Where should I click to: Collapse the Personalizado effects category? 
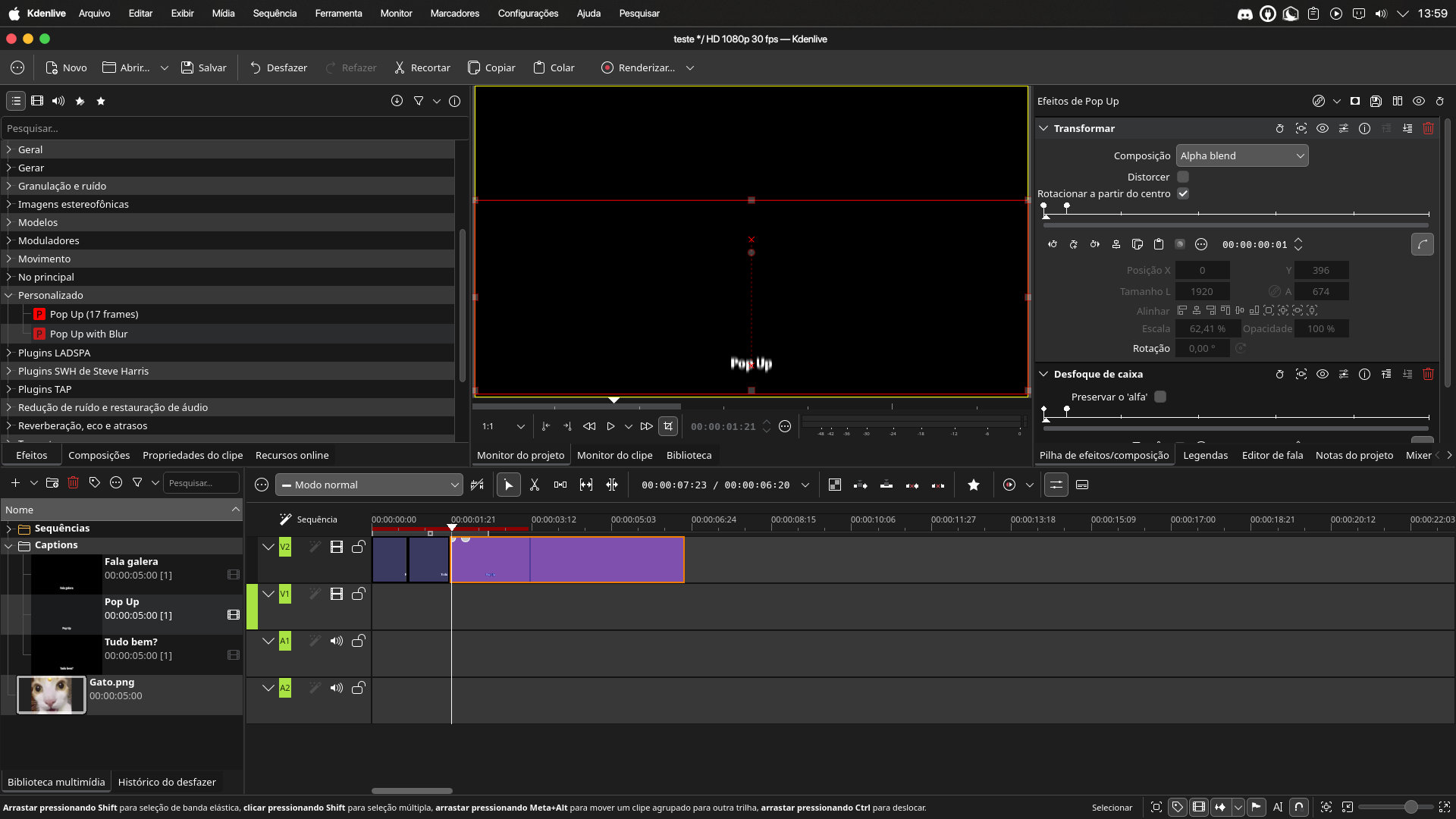point(9,295)
